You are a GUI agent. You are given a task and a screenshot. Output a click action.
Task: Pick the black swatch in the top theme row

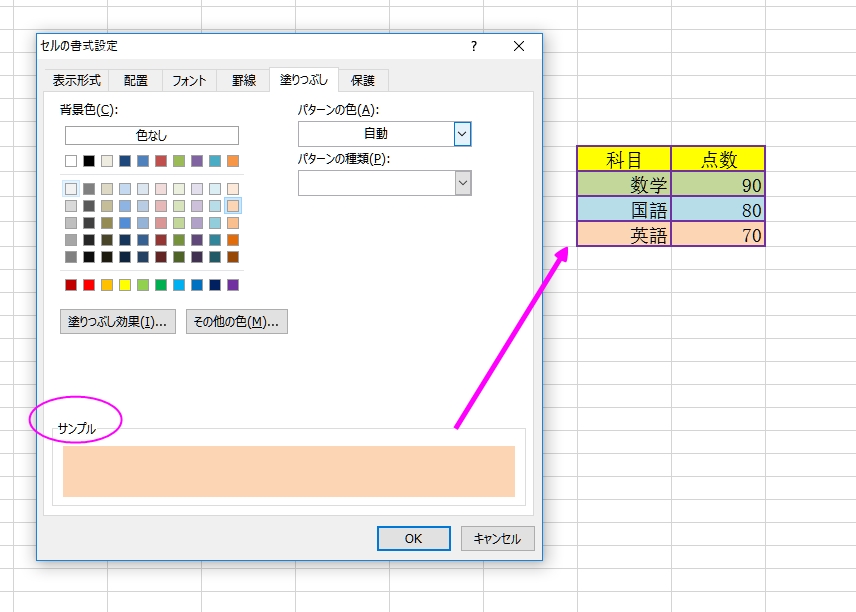tap(89, 161)
